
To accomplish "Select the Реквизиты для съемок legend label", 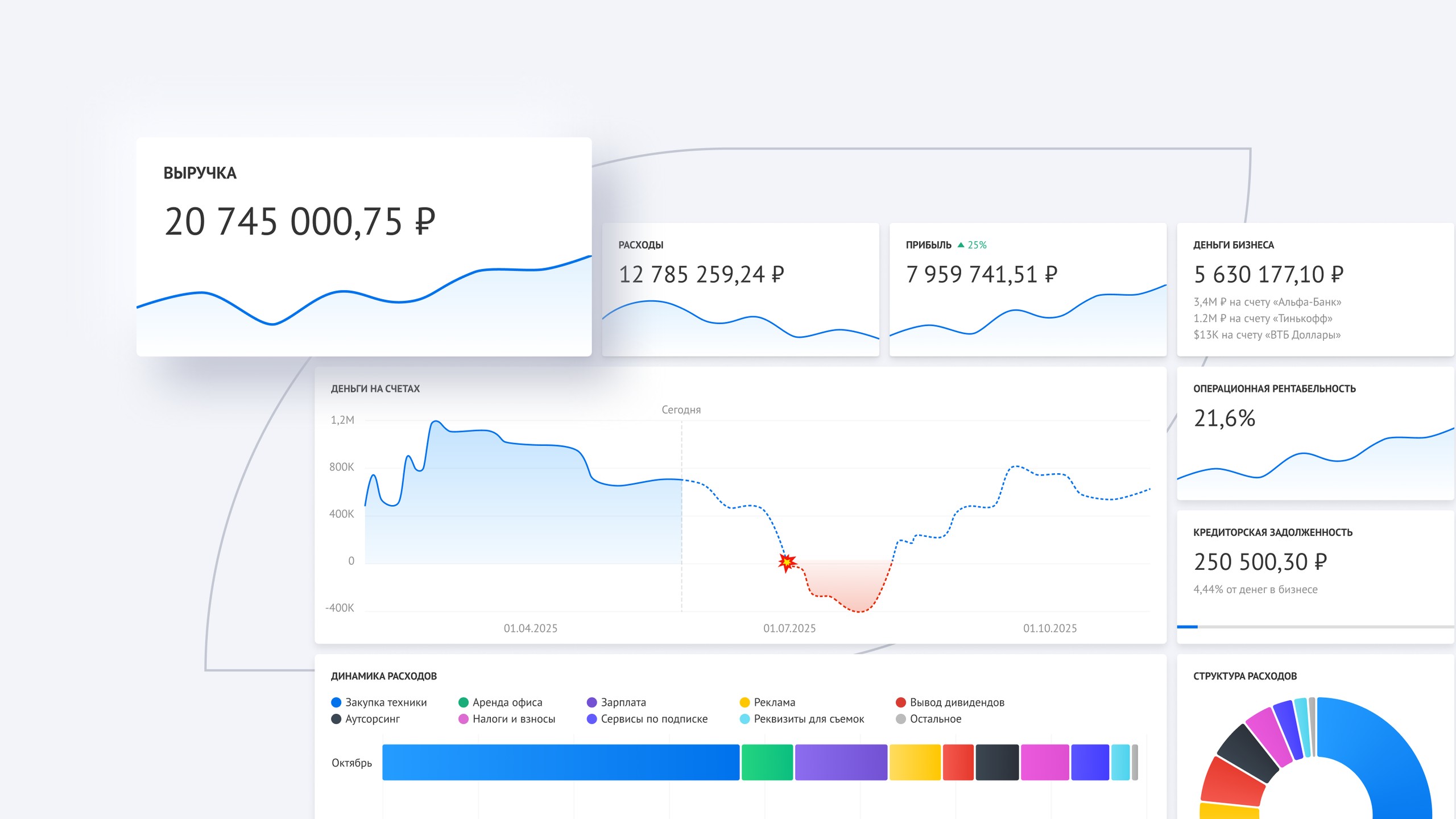I will tap(809, 719).
